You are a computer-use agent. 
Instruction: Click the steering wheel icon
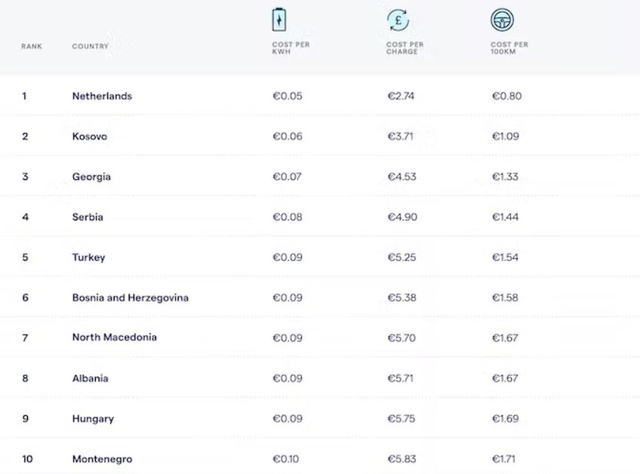[502, 20]
